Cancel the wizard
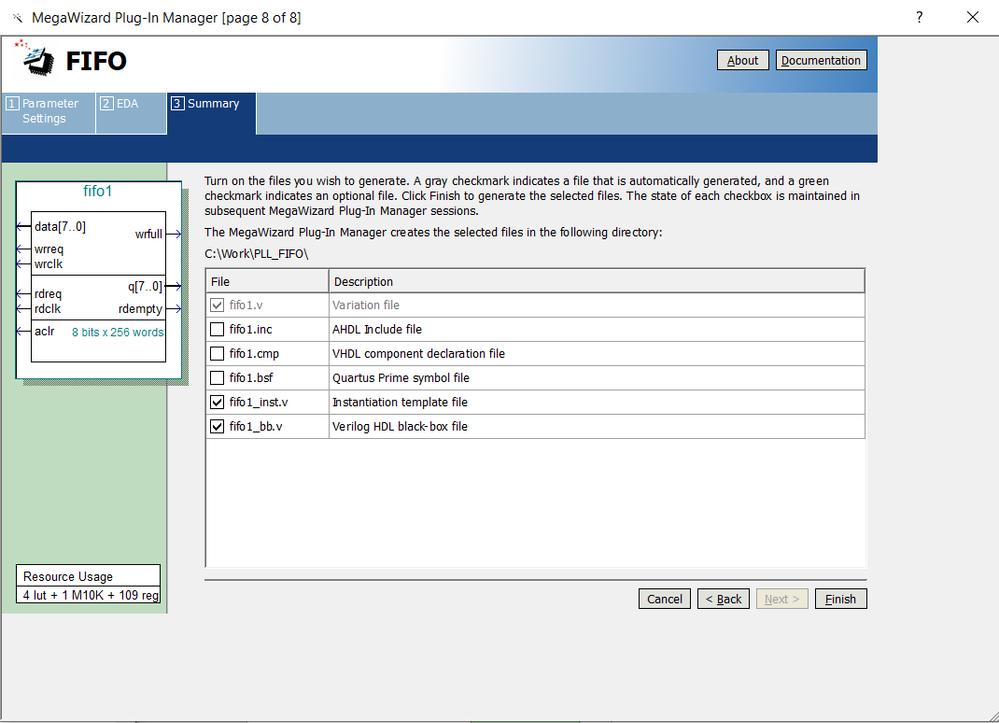 [x=665, y=599]
